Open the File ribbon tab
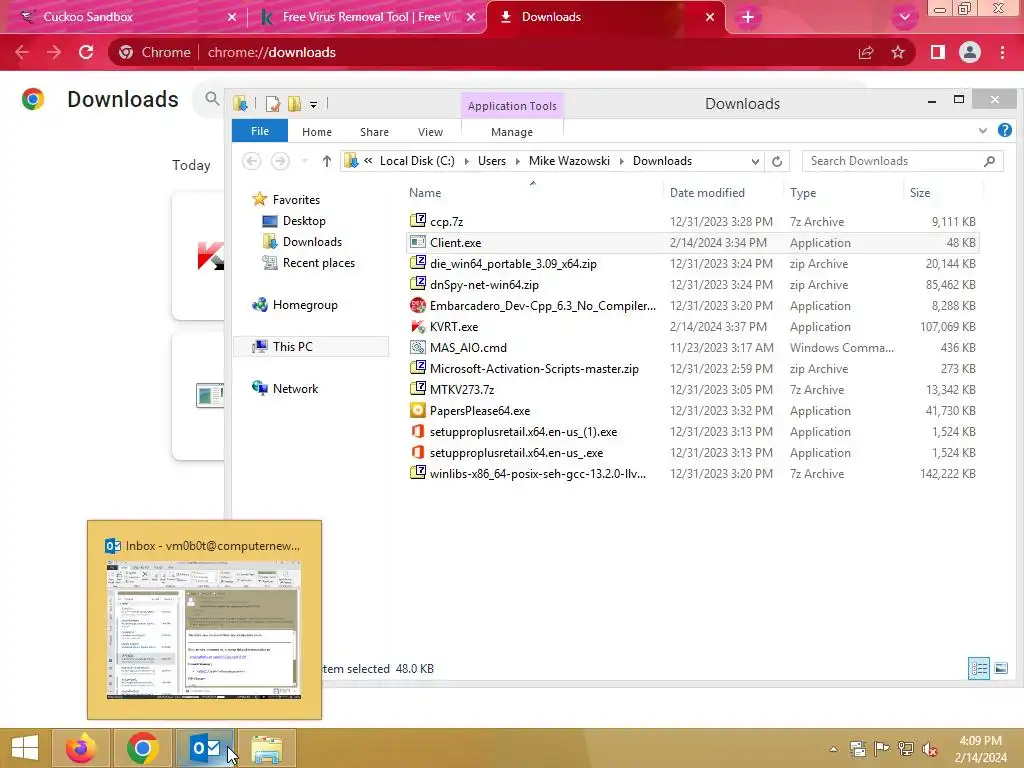The width and height of the screenshot is (1024, 768). coord(260,131)
